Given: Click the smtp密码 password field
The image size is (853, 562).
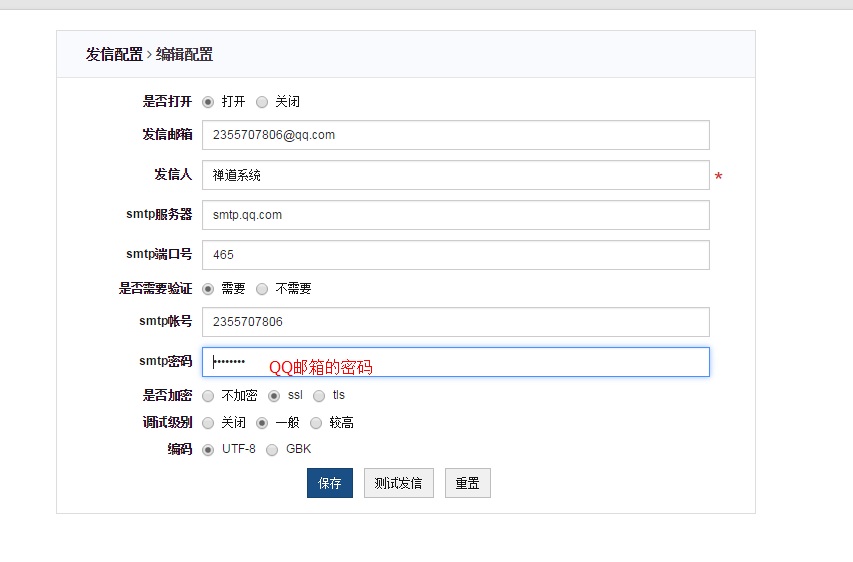Looking at the screenshot, I should click(x=455, y=362).
